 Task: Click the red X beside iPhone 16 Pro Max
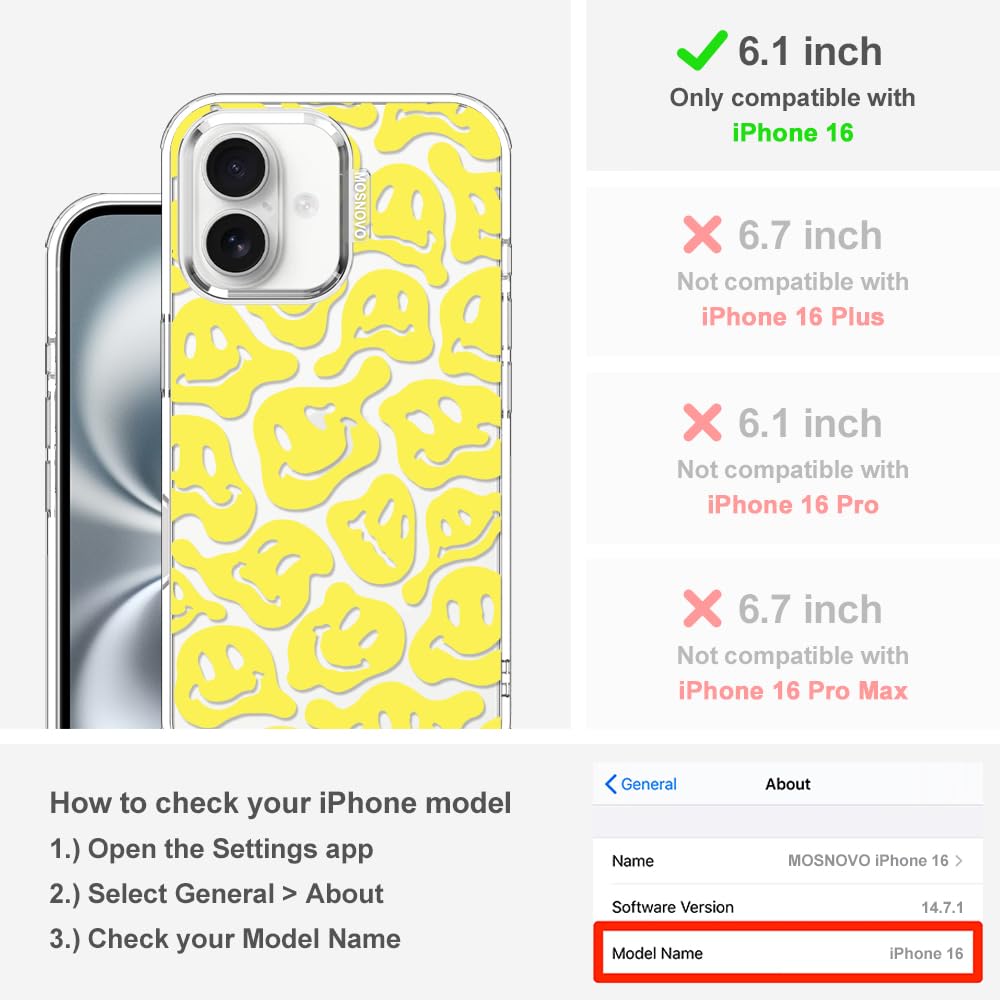(x=702, y=608)
